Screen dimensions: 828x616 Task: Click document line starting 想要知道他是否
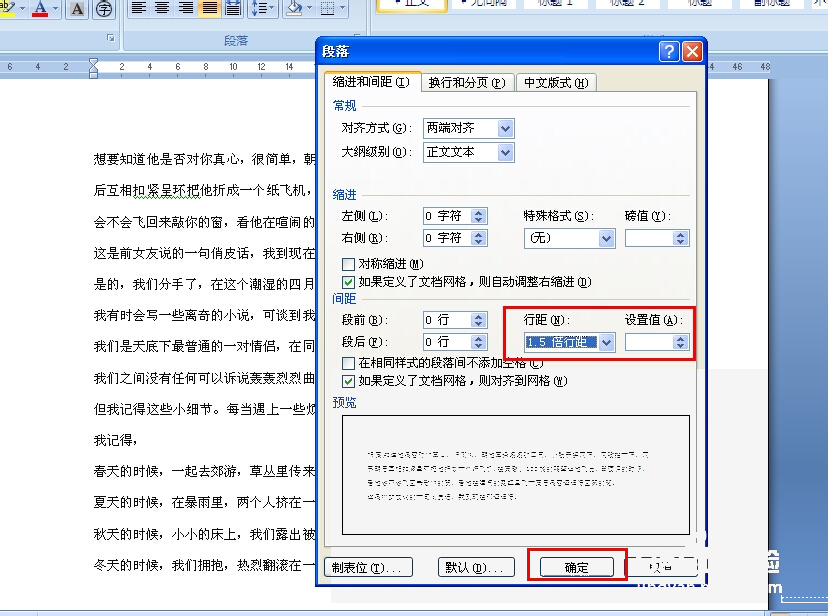click(204, 159)
